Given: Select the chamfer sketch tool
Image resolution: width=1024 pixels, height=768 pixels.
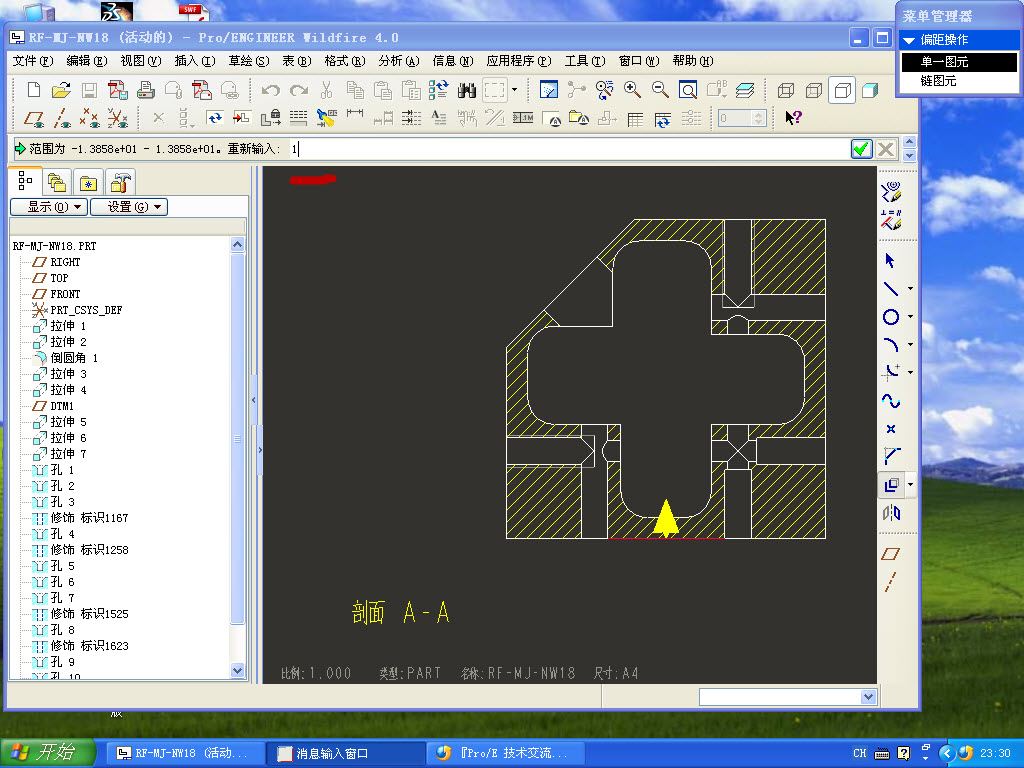Looking at the screenshot, I should 891,456.
